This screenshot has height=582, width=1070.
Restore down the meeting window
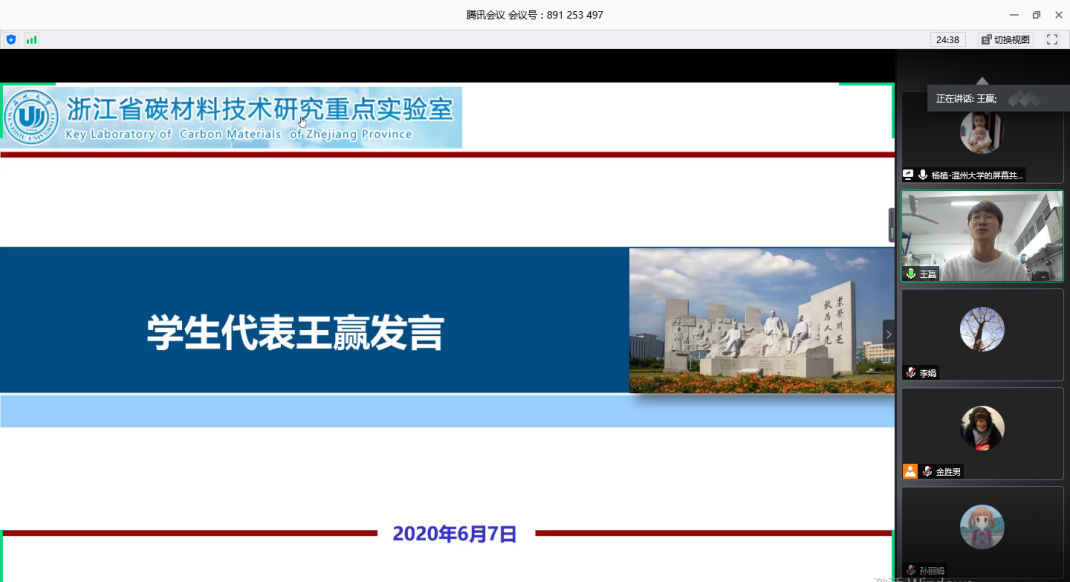(x=1036, y=15)
